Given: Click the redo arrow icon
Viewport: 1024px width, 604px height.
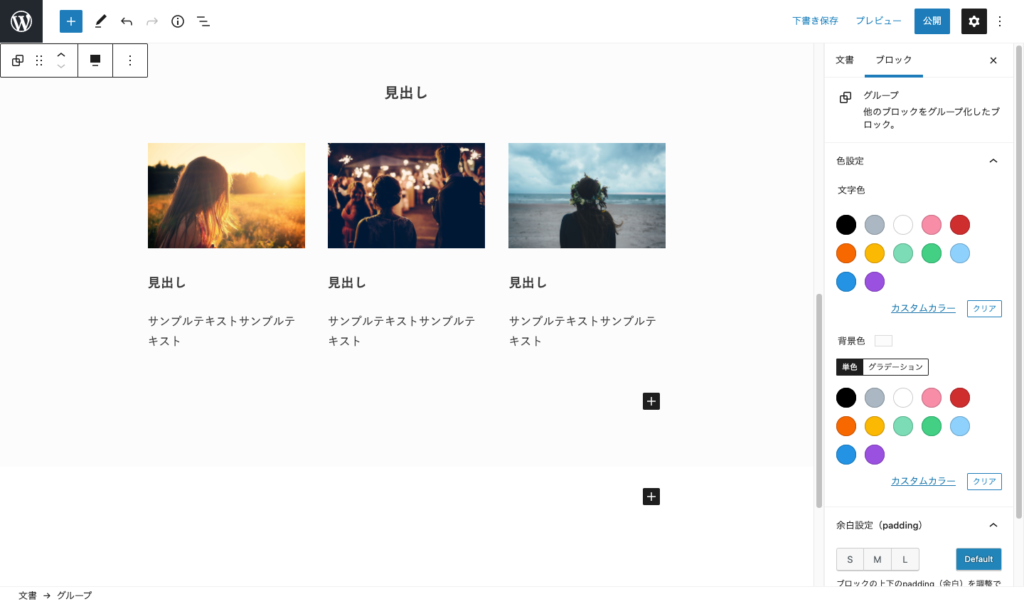Looking at the screenshot, I should point(152,22).
